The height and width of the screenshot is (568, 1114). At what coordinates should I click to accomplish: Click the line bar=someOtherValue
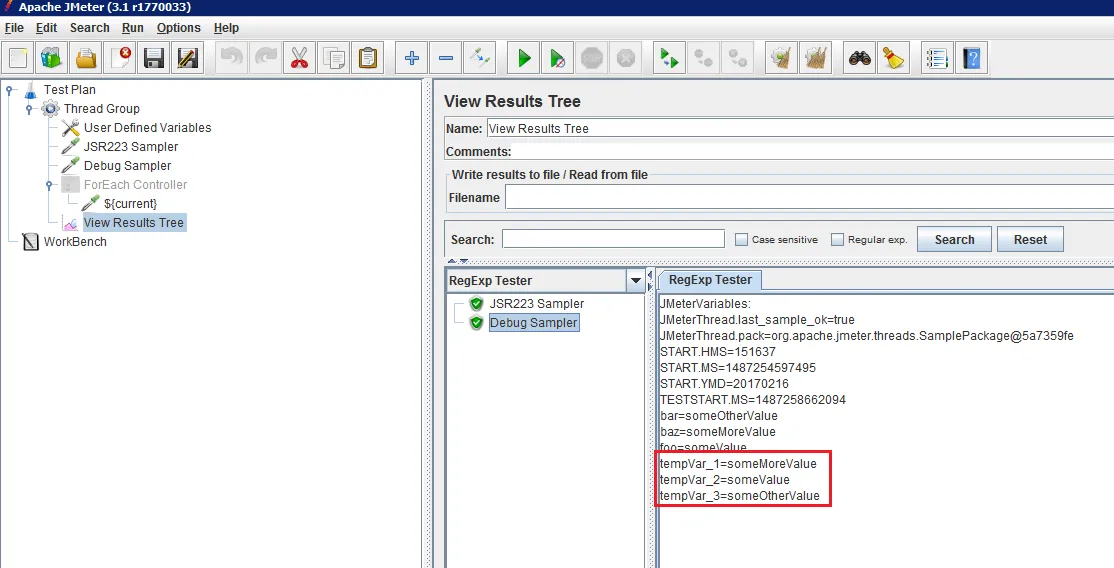(x=718, y=416)
